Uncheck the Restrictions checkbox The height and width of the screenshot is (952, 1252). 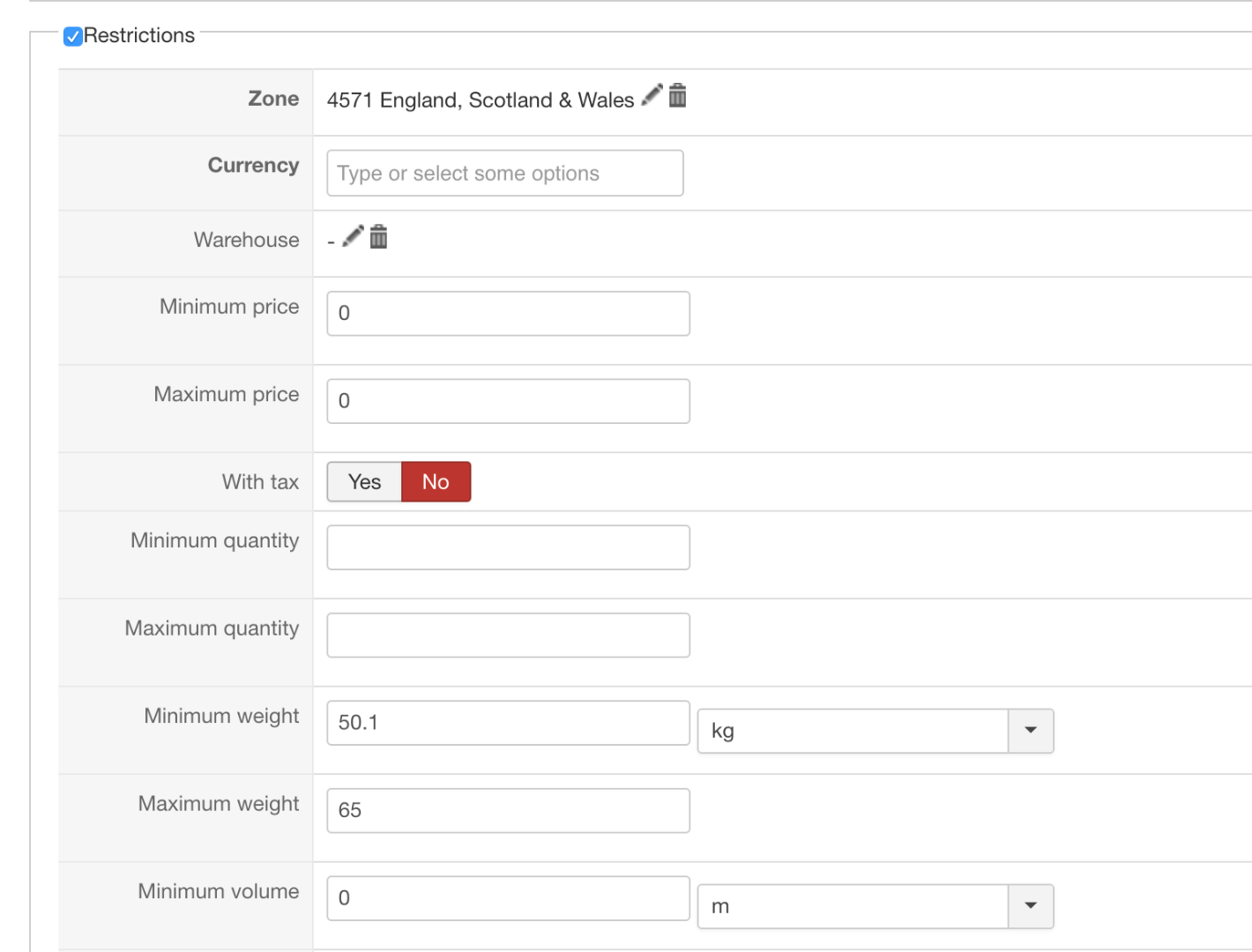73,36
